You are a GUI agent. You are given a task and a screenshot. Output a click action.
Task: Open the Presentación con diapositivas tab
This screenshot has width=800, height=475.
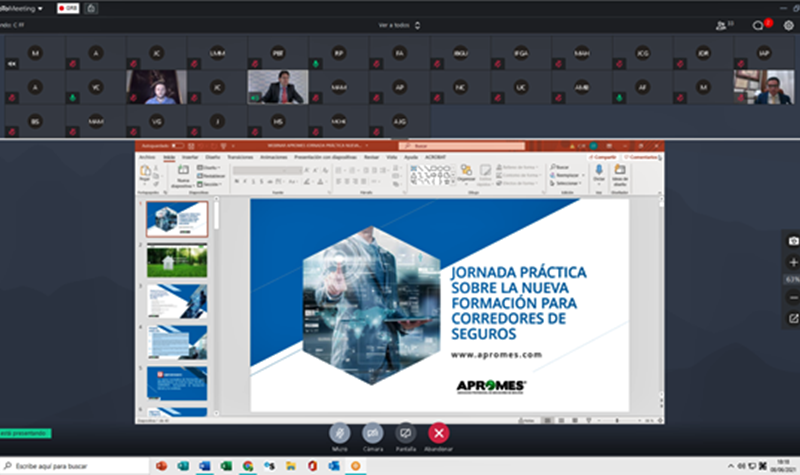[326, 157]
